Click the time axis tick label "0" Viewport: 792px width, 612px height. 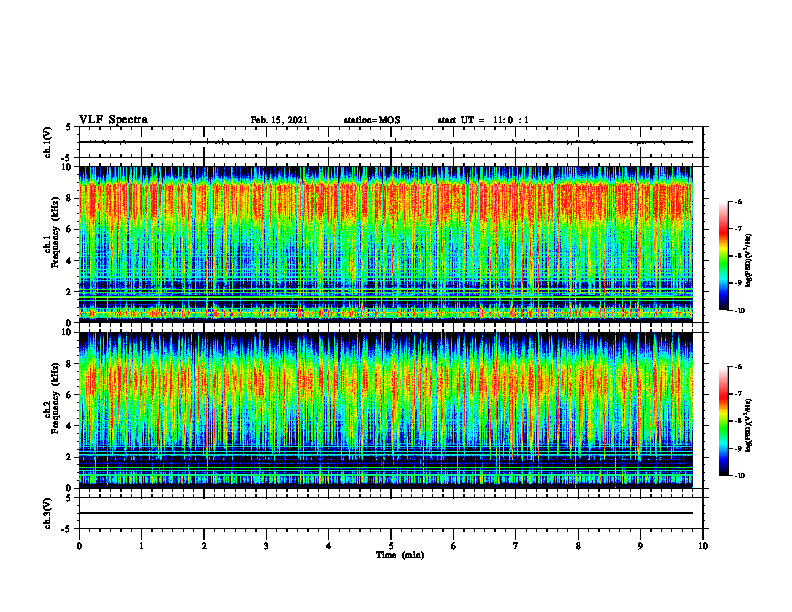(x=79, y=546)
